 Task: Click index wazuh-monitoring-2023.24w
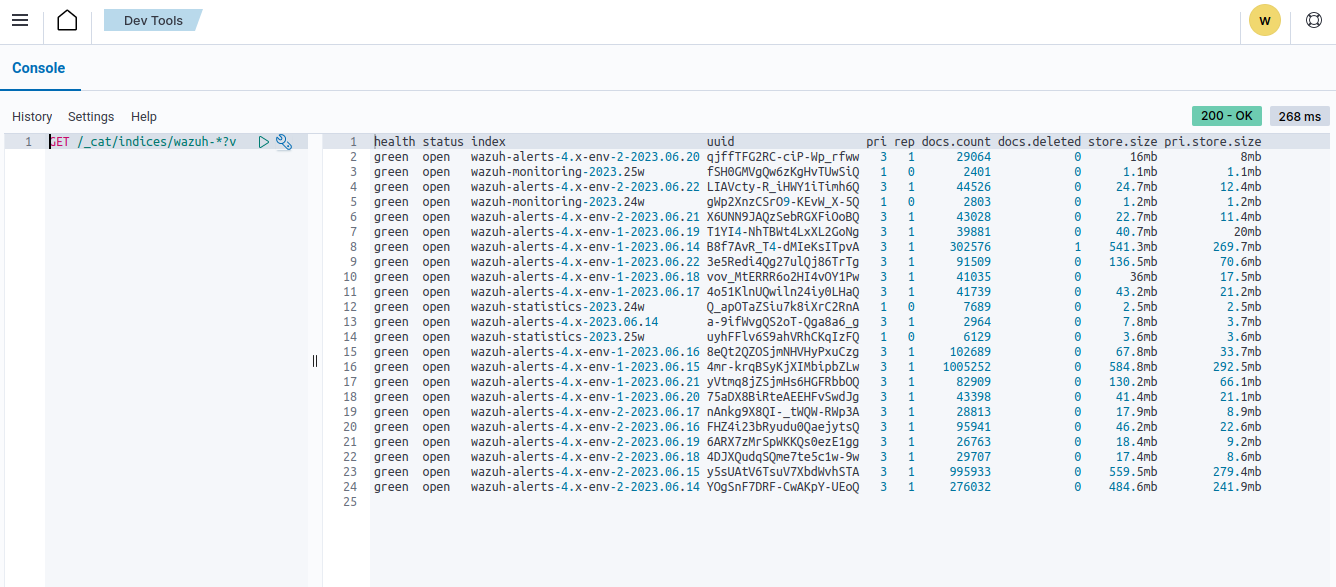pos(557,202)
